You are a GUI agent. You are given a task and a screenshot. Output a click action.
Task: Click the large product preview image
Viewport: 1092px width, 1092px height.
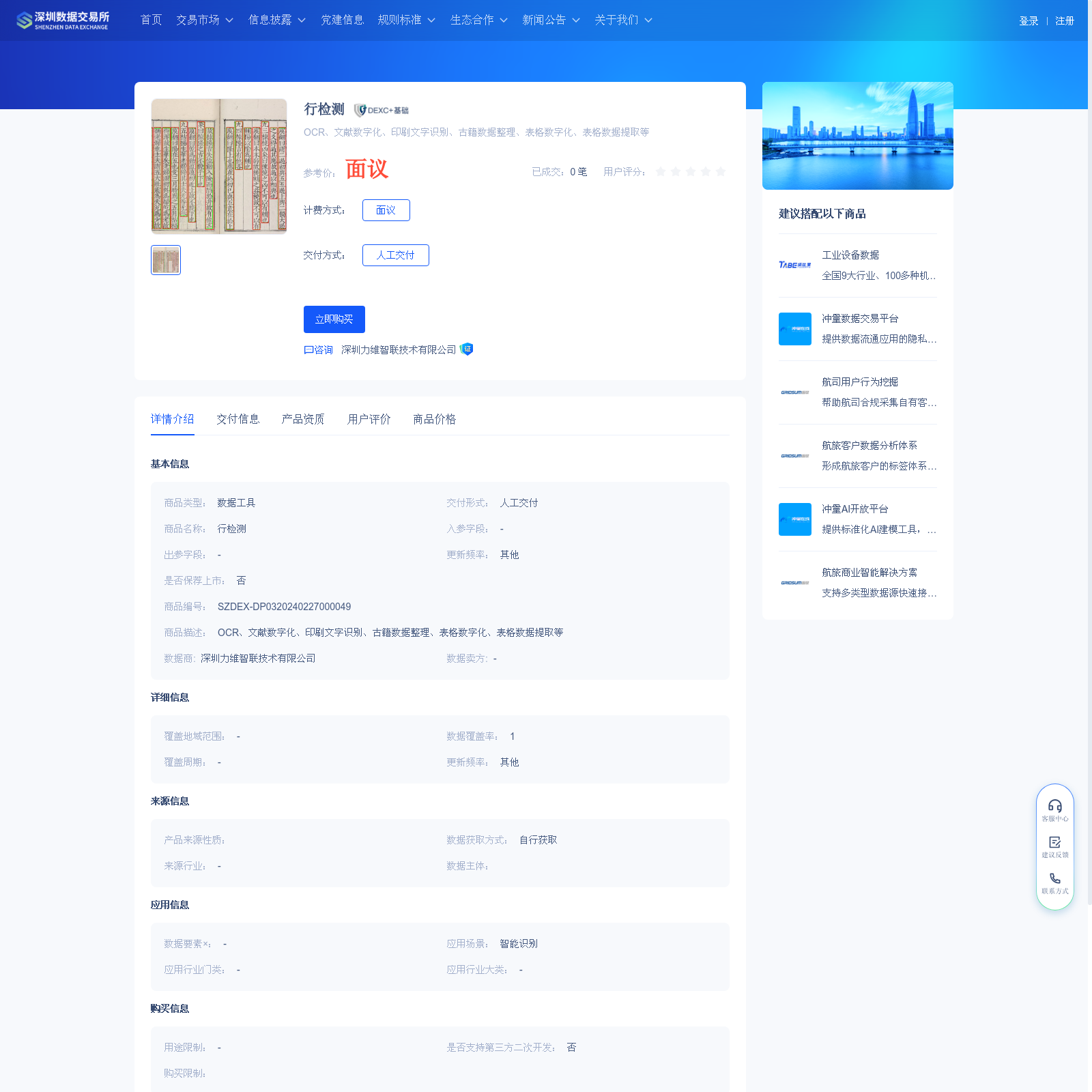coord(219,167)
